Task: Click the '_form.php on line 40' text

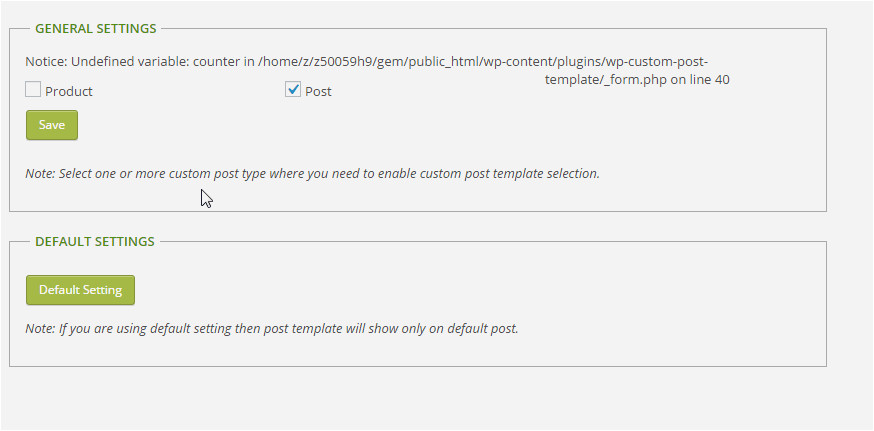Action: pos(637,79)
